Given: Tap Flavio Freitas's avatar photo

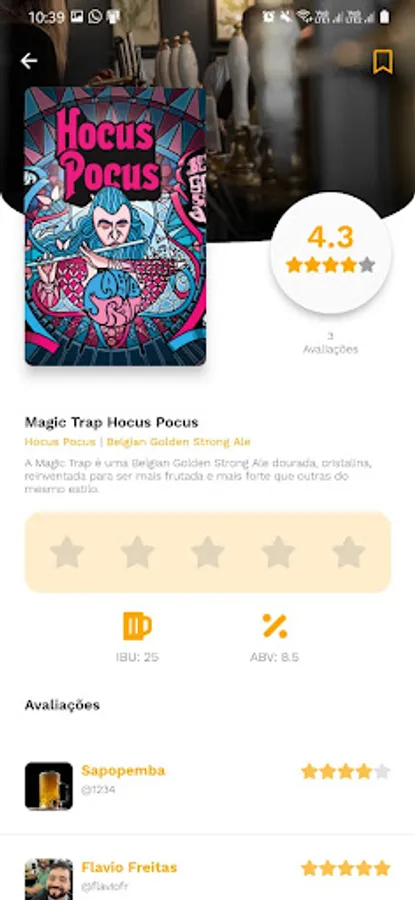Looking at the screenshot, I should coord(49,879).
